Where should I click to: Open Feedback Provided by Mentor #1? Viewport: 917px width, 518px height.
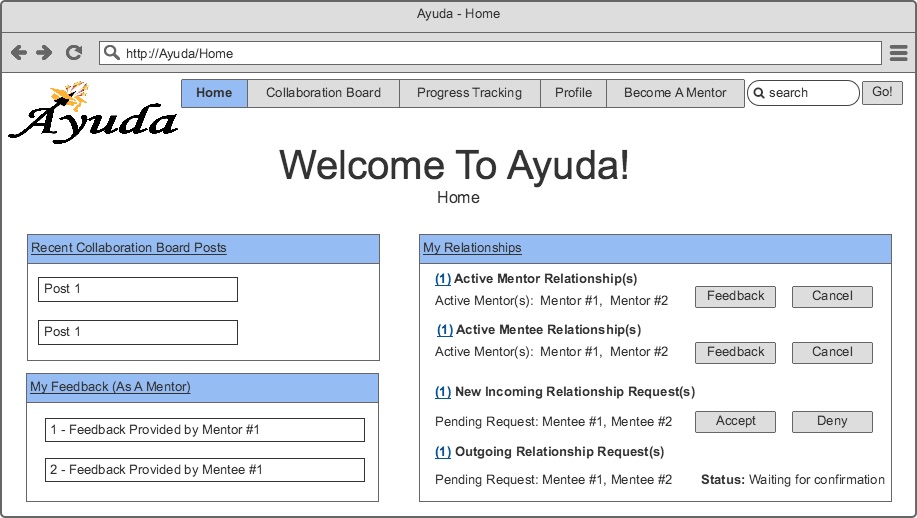[x=204, y=430]
